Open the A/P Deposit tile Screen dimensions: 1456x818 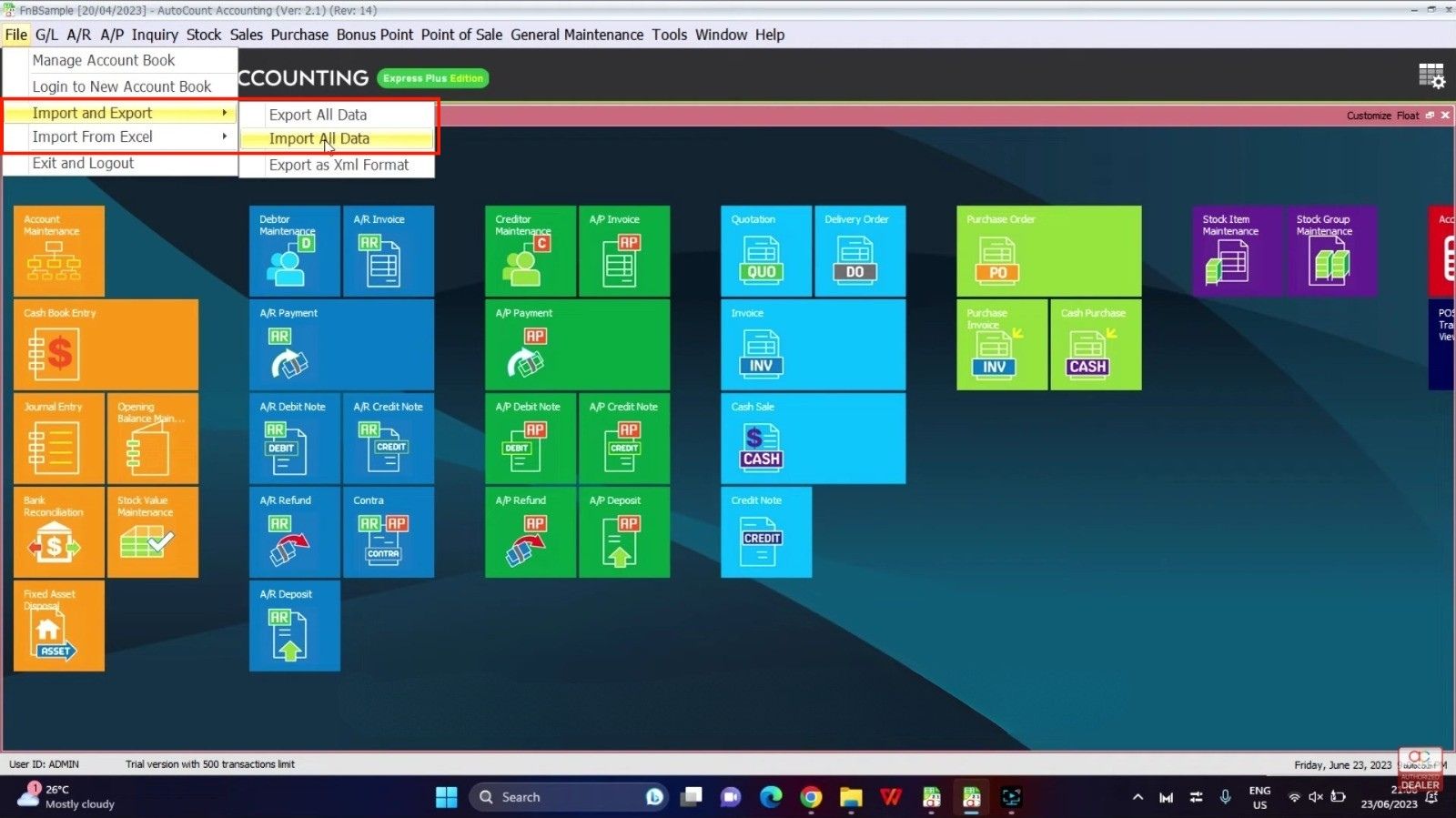623,532
